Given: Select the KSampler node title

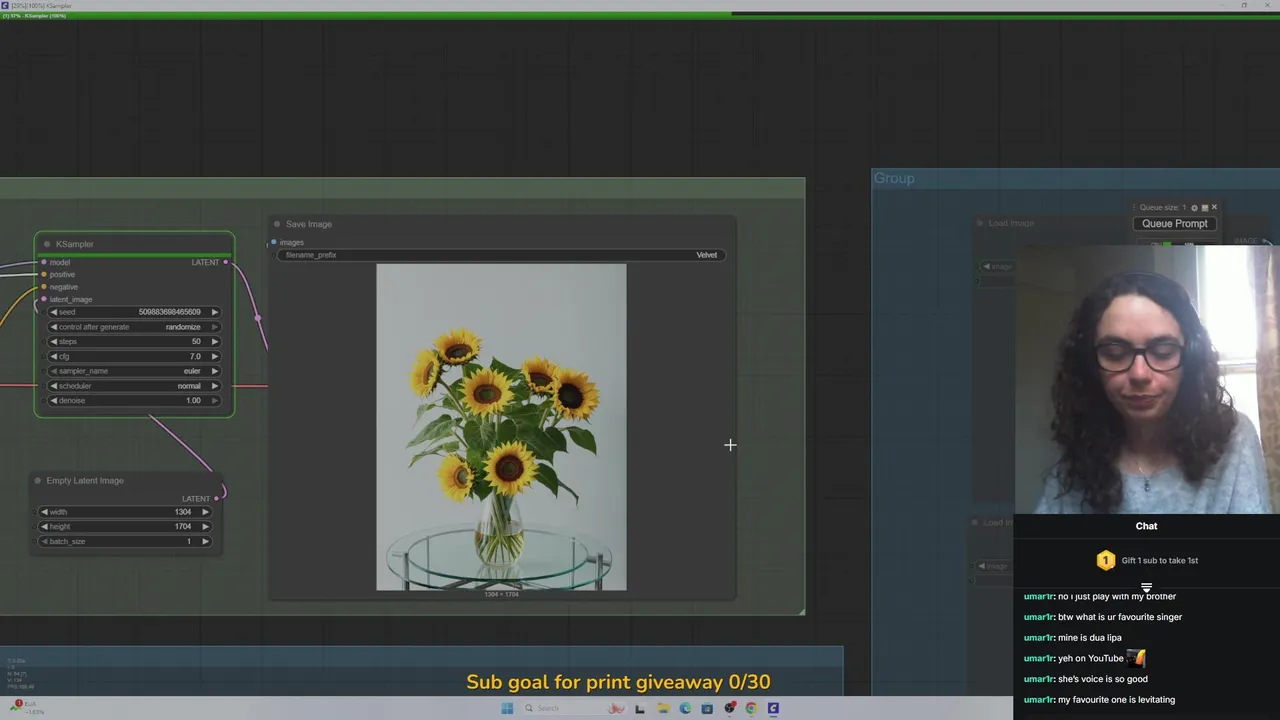Looking at the screenshot, I should pos(75,244).
